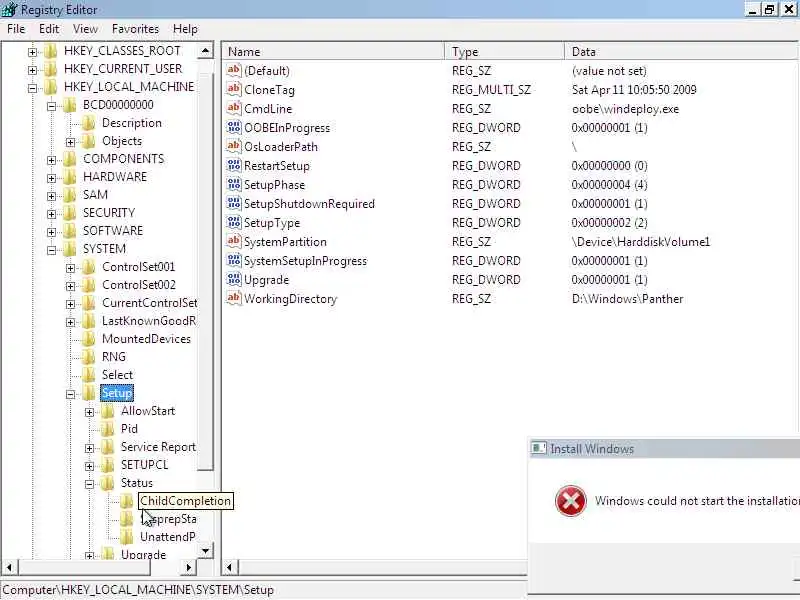Collapse the SYSTEM key node
Screen dimensions: 800x600
pos(52,250)
